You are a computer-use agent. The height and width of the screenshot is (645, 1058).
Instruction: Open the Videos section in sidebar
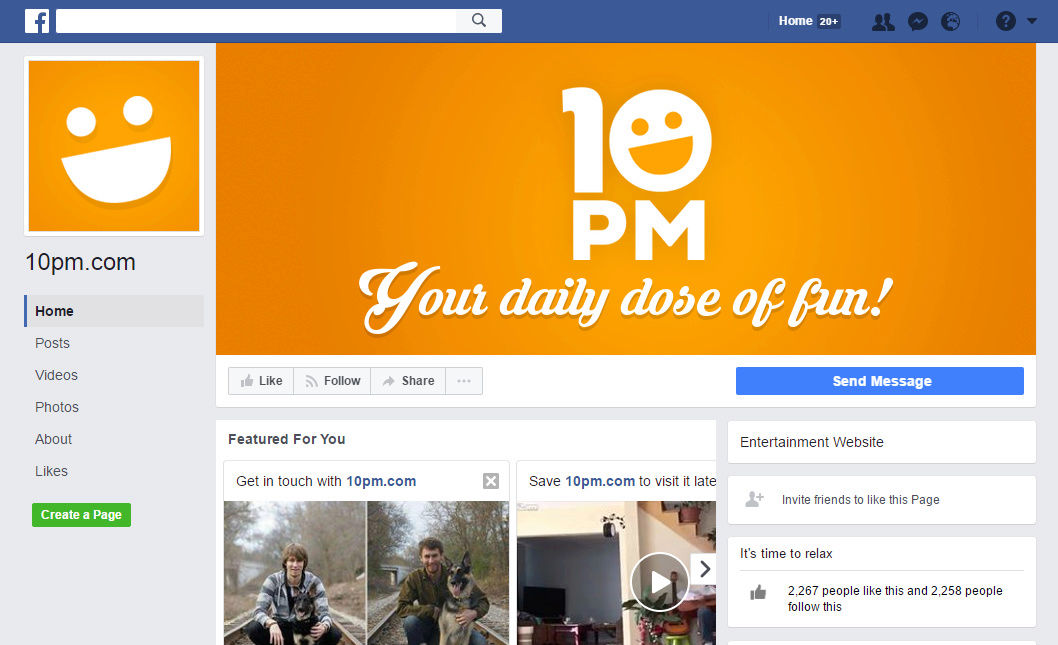(x=57, y=375)
